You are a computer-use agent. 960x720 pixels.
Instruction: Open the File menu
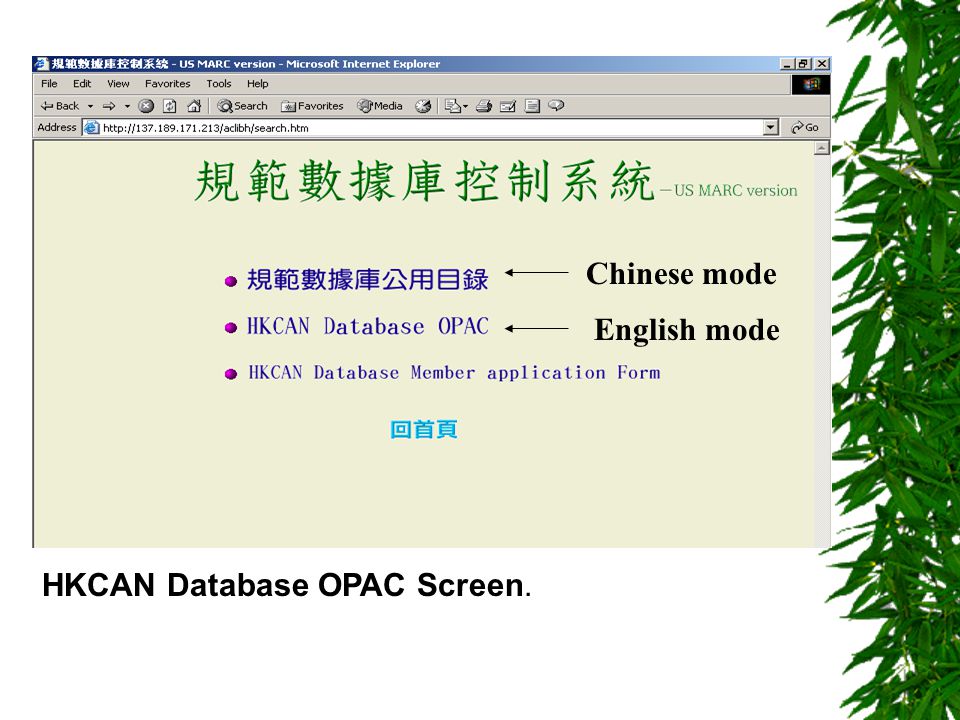(x=49, y=84)
